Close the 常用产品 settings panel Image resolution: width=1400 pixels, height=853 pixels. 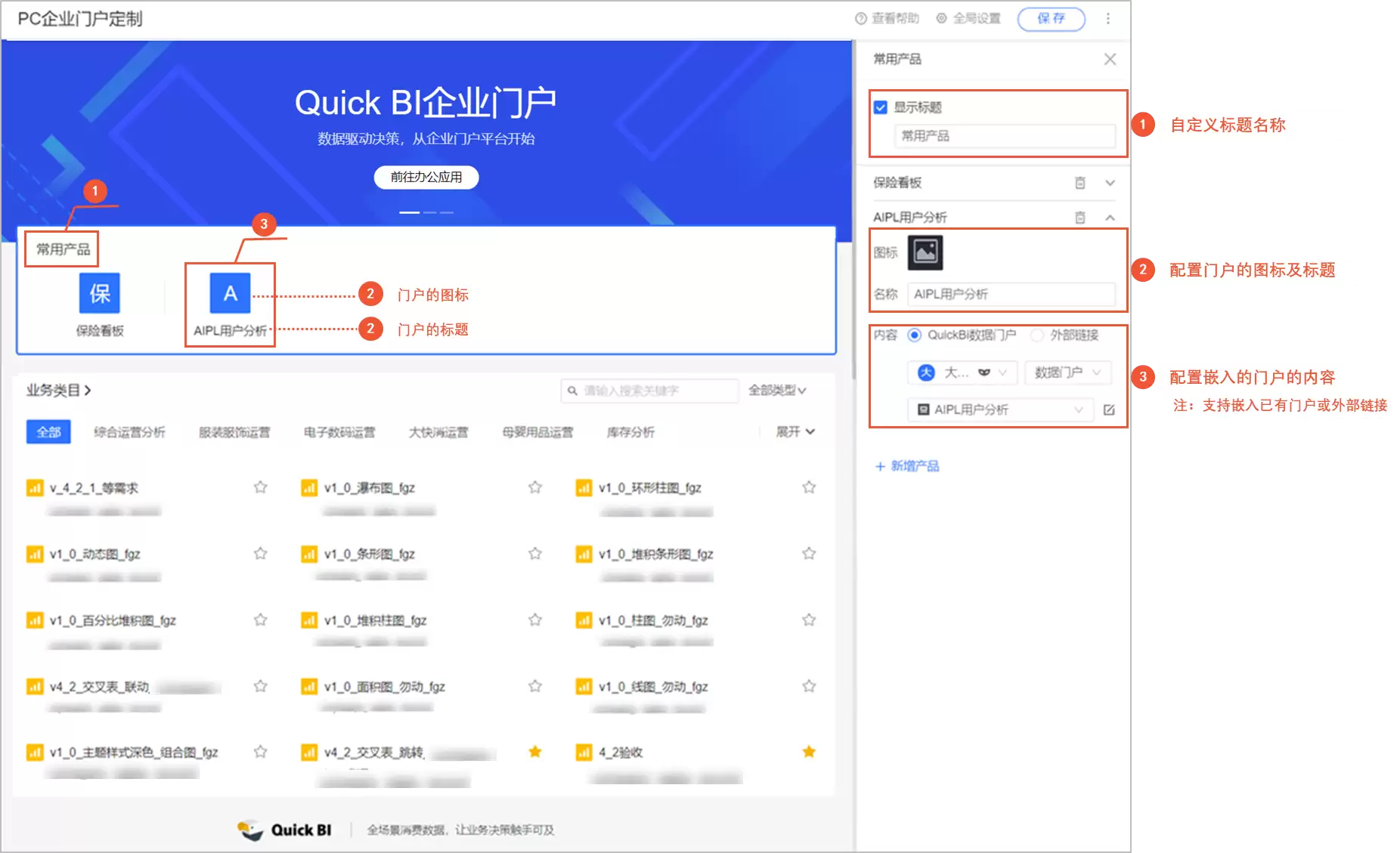tap(1110, 59)
